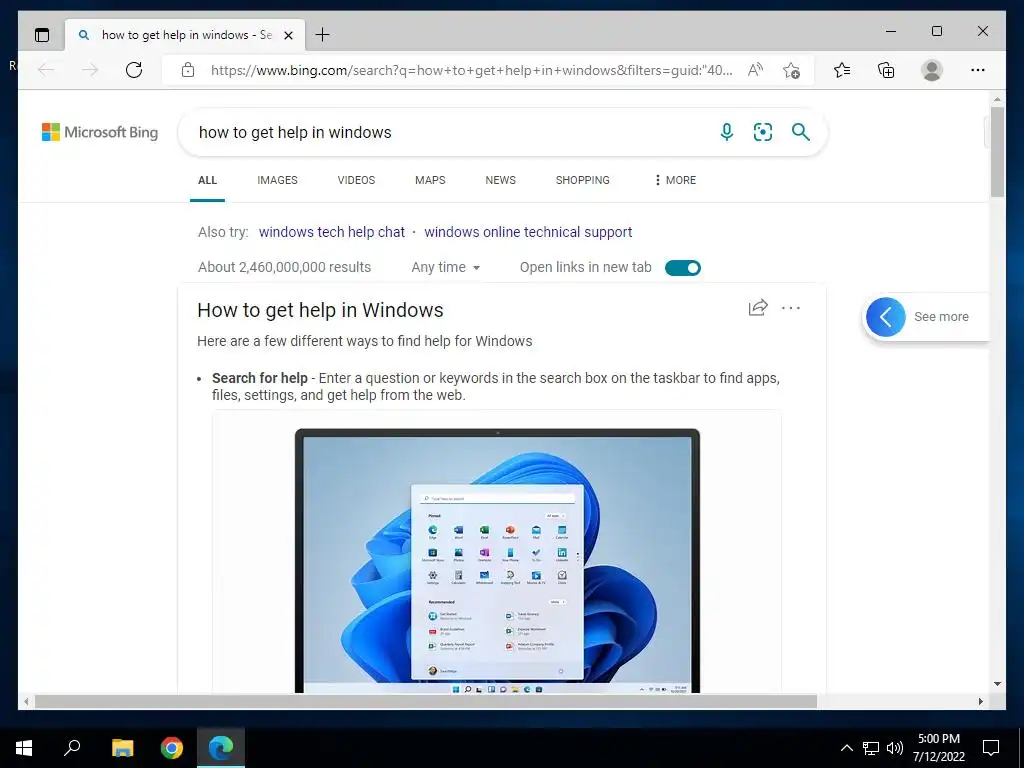
Task: Open the Windows Start menu
Action: pos(24,748)
